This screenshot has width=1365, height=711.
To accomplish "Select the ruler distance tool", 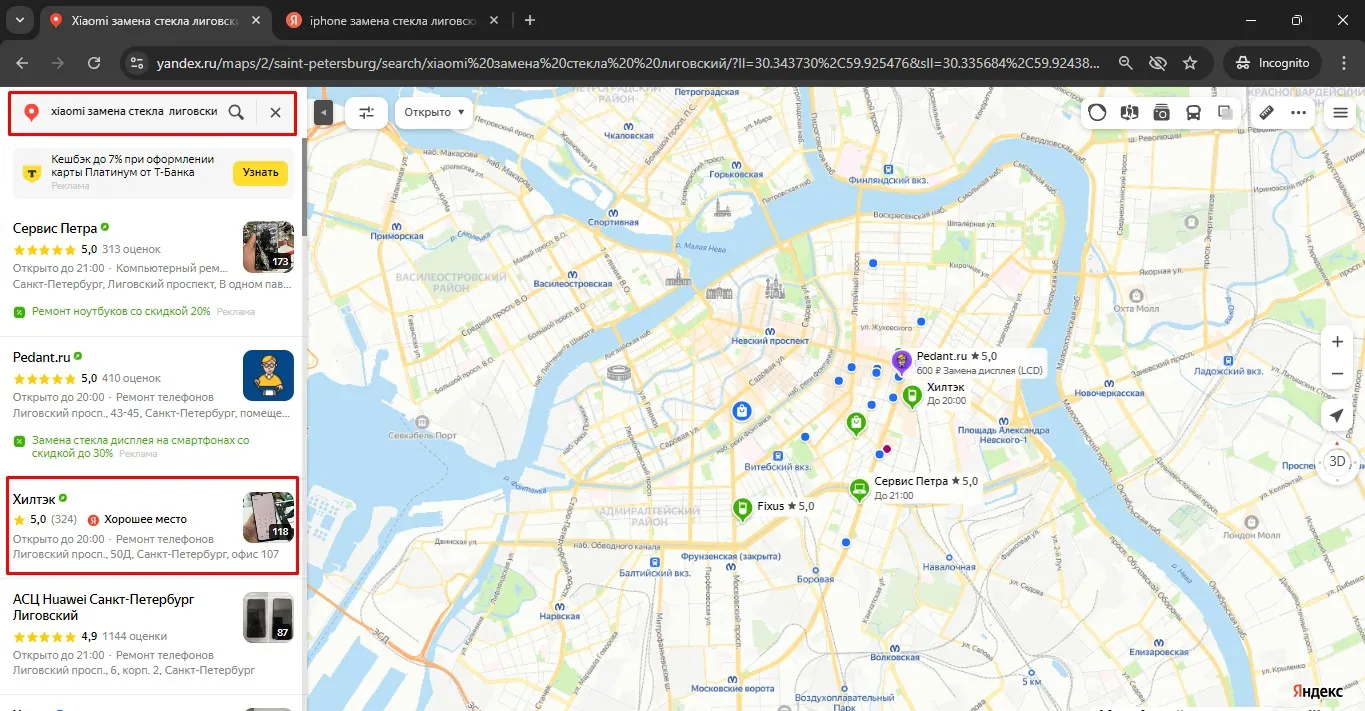I will pos(1266,113).
